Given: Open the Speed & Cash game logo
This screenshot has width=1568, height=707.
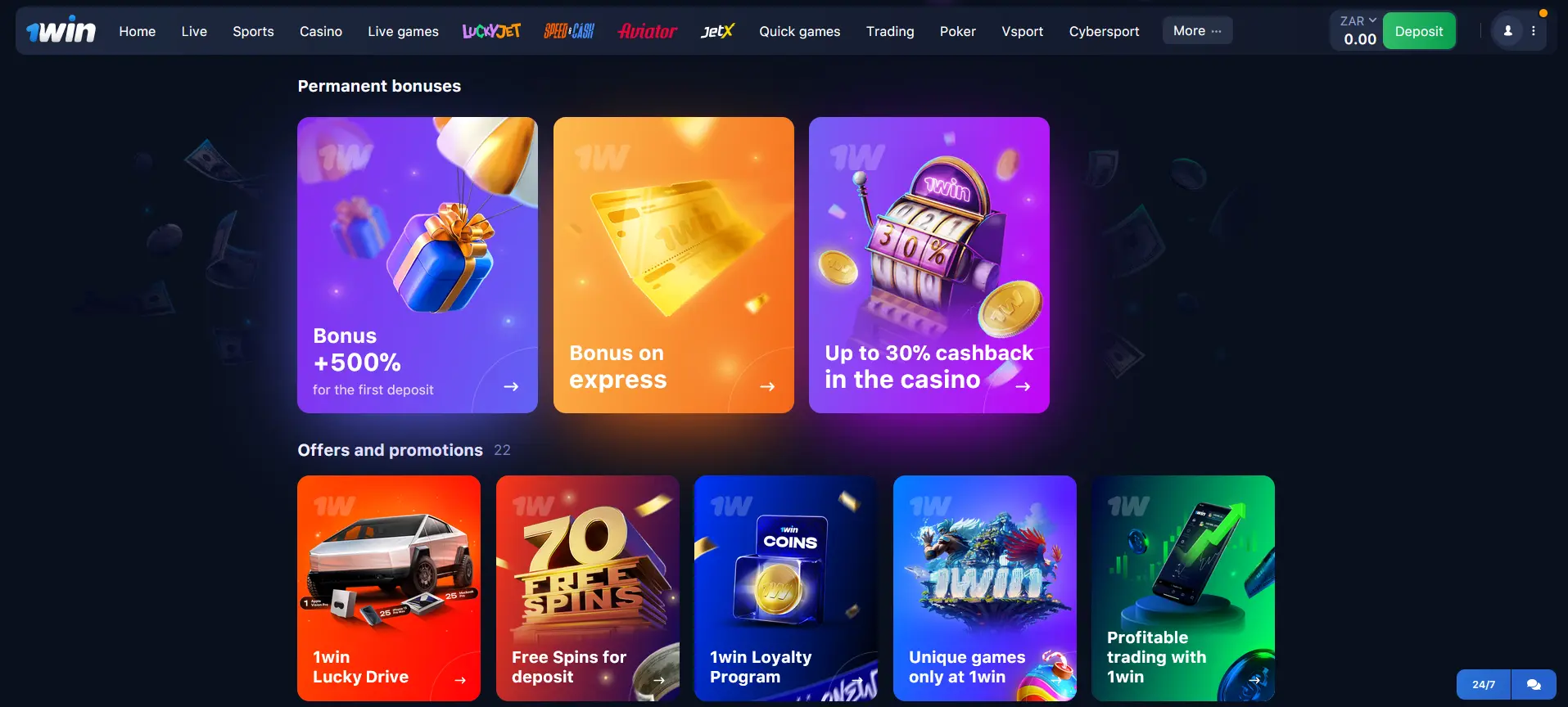Looking at the screenshot, I should [569, 31].
